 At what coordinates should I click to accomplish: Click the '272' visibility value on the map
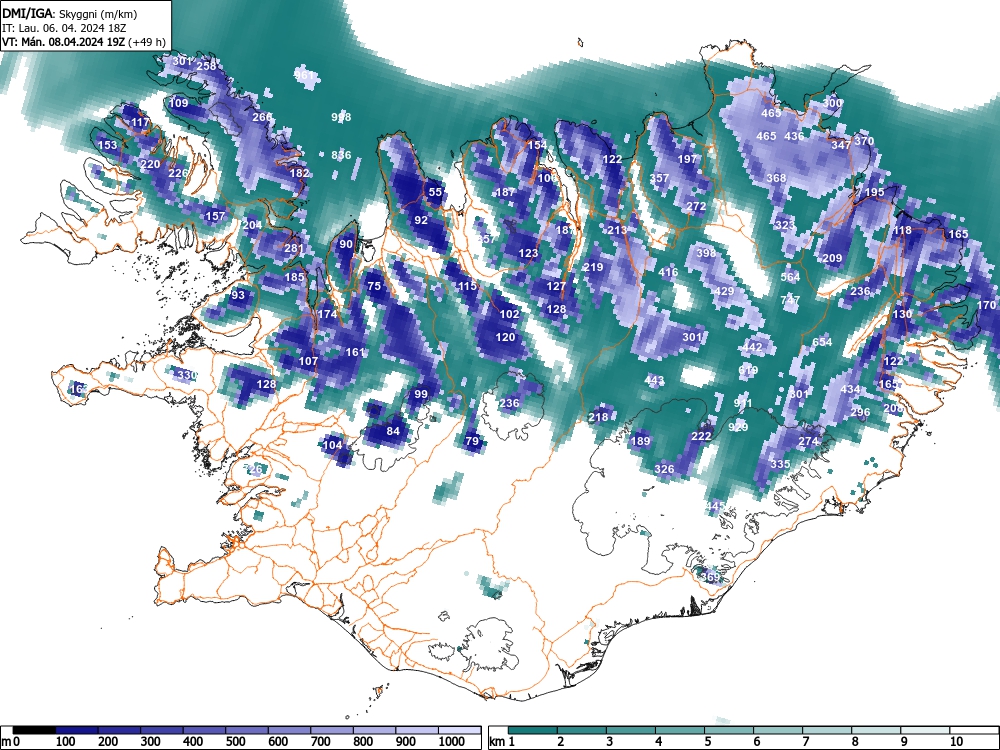(696, 206)
